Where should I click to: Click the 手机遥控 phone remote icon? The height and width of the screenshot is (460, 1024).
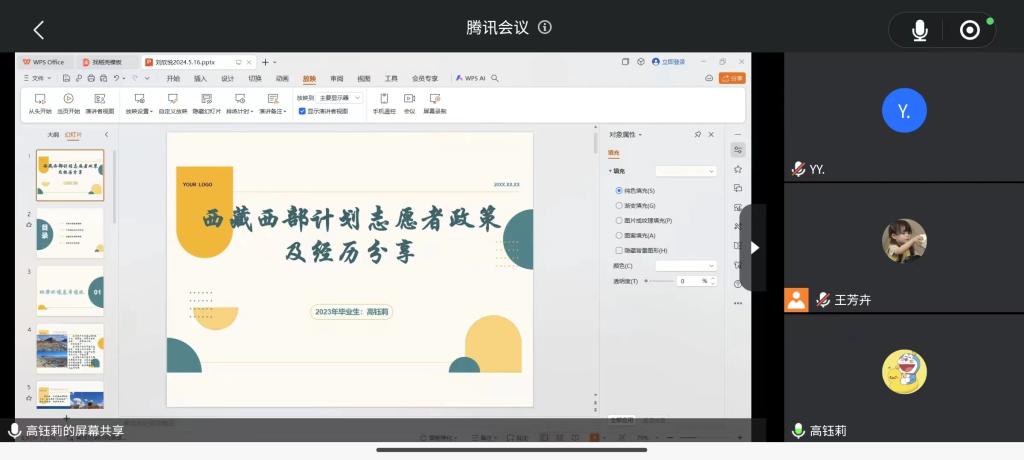click(x=384, y=99)
